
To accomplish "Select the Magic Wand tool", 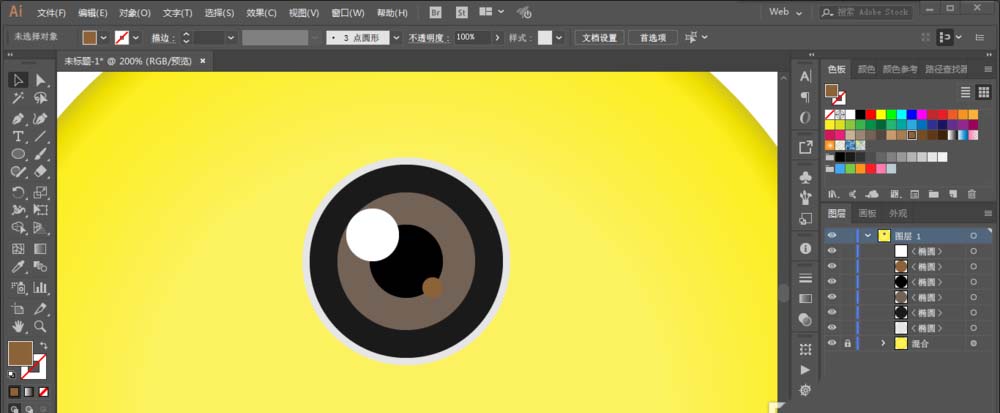I will (x=18, y=98).
